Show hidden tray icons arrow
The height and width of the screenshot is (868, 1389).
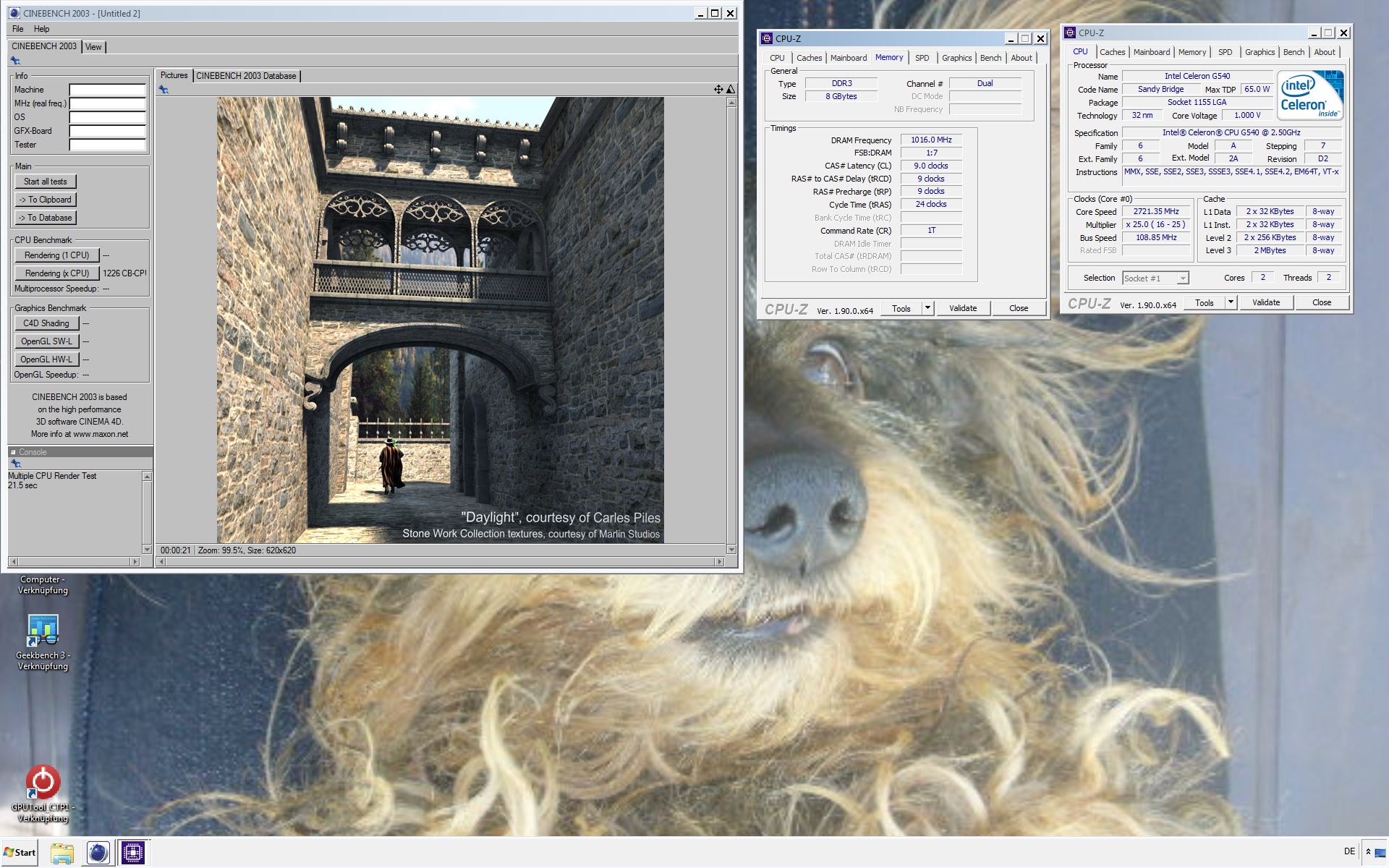coord(1368,852)
